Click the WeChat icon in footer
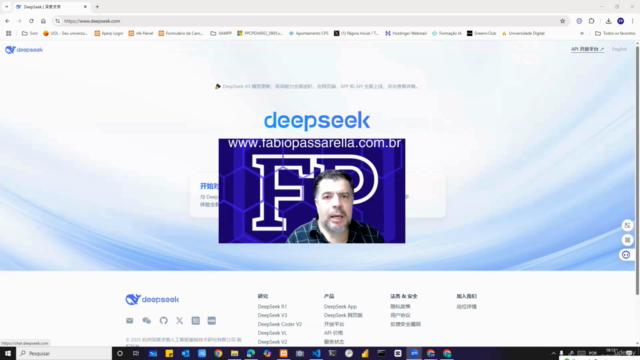 147,321
